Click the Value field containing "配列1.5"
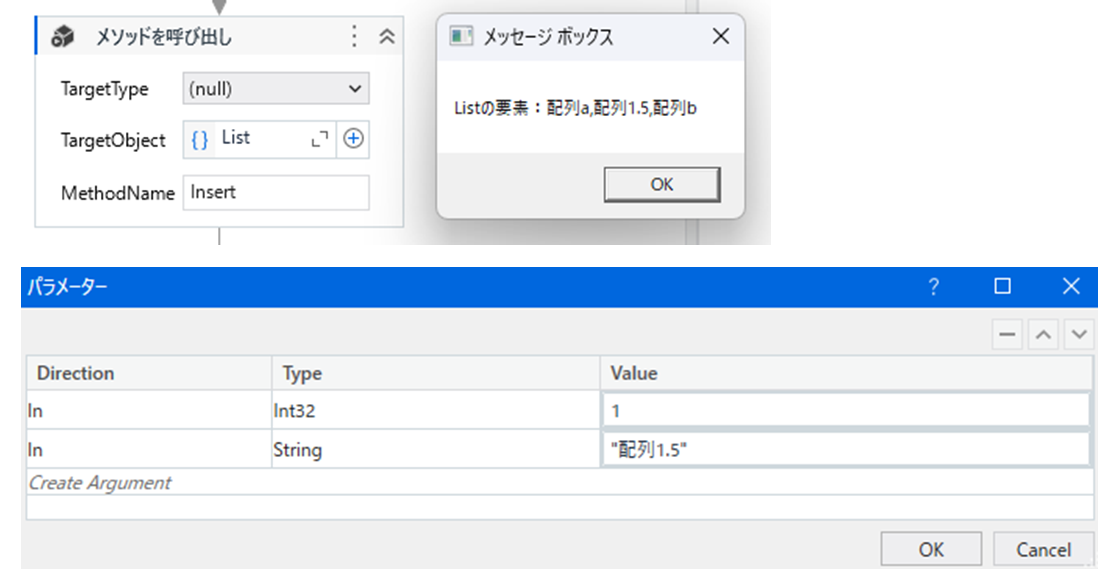 pos(845,450)
